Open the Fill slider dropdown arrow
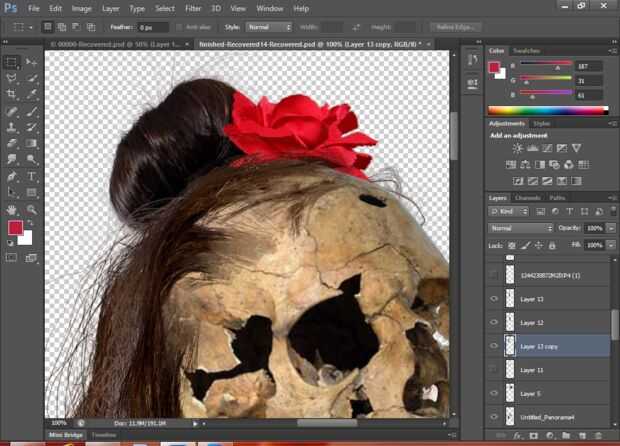This screenshot has height=446, width=620. (611, 246)
